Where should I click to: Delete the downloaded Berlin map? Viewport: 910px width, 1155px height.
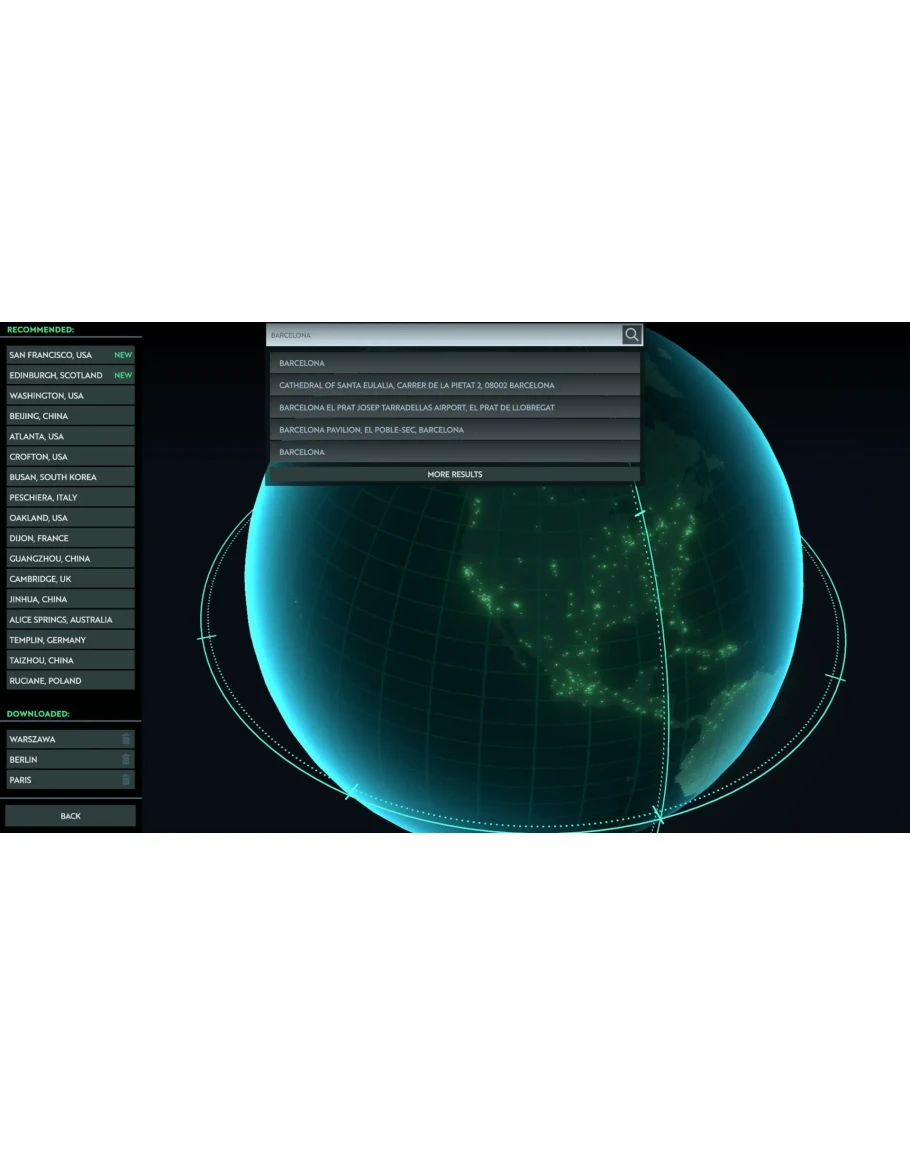pyautogui.click(x=126, y=759)
